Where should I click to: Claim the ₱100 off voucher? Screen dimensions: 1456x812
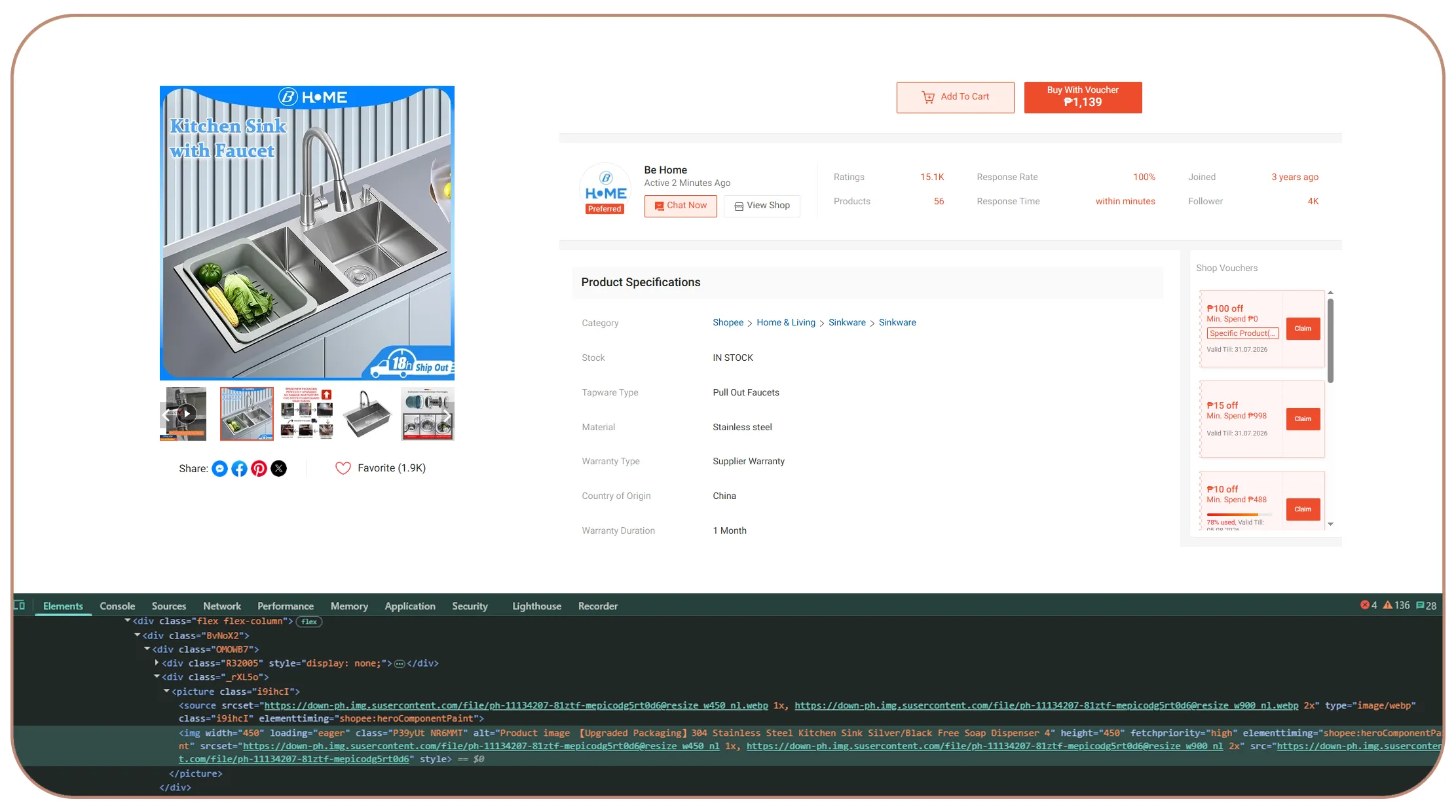[x=1303, y=329]
